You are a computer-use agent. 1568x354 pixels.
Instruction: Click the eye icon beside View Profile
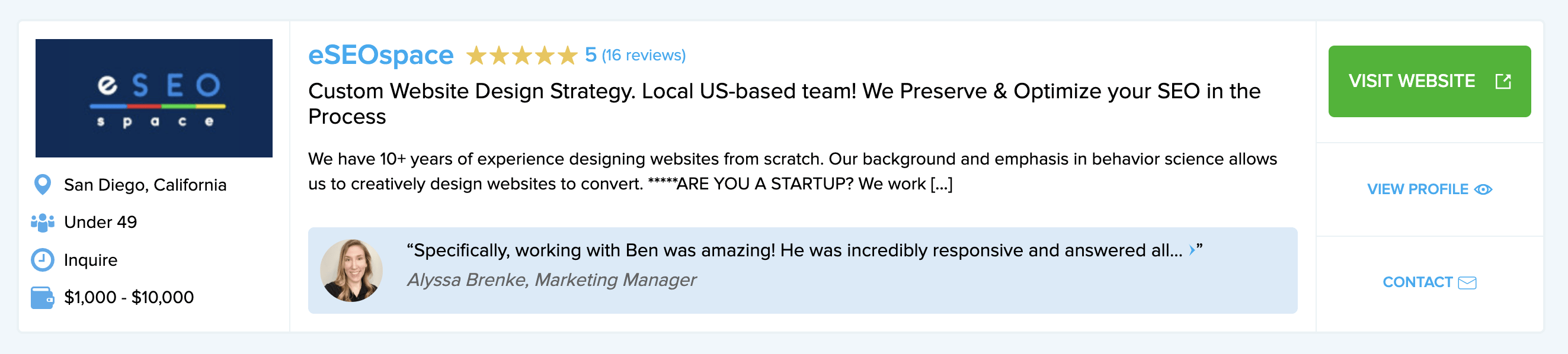click(x=1483, y=190)
